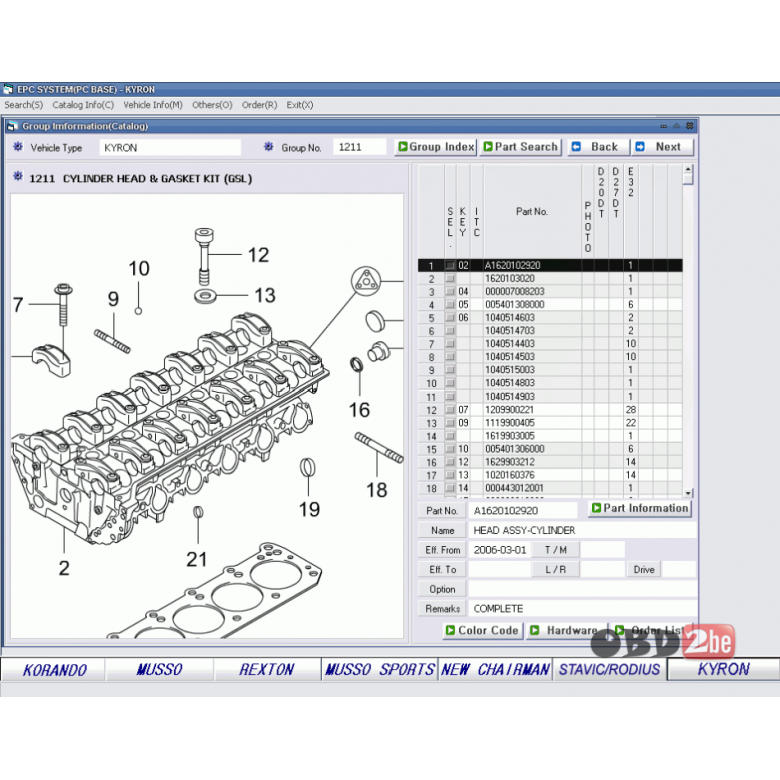Click the T / M label button

556,550
